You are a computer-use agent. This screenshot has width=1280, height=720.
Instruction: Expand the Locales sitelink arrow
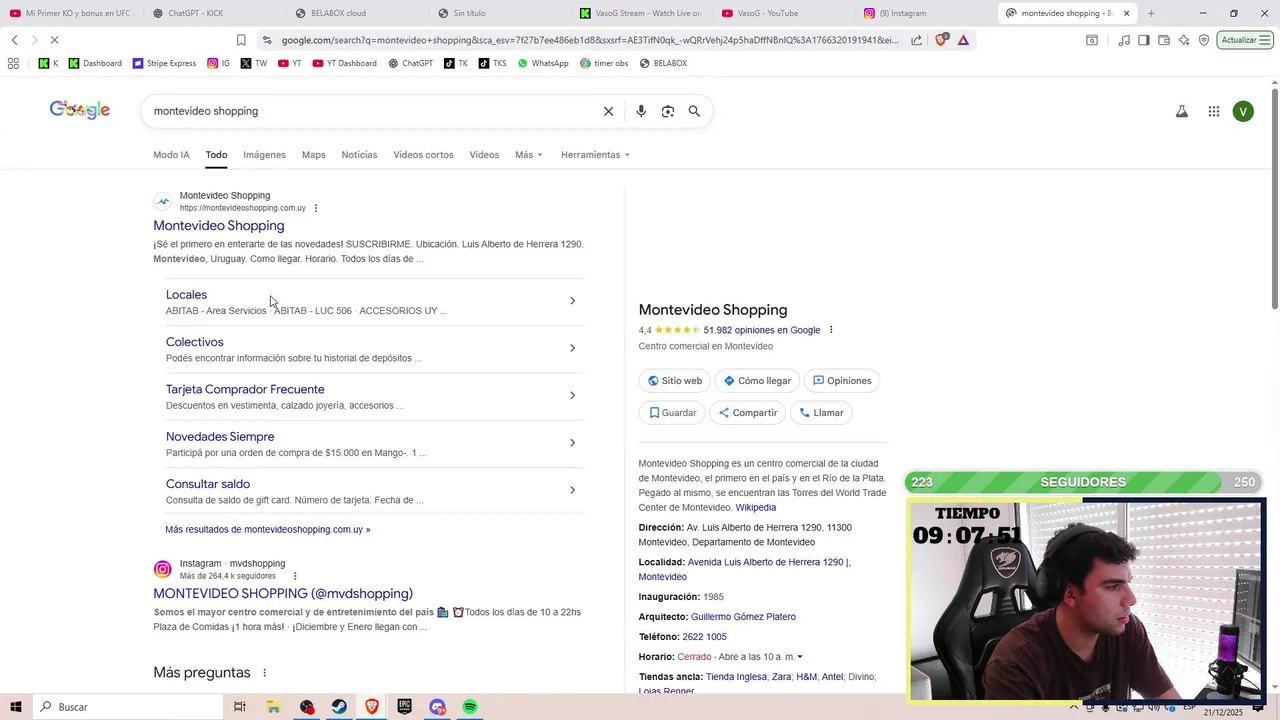click(x=572, y=301)
